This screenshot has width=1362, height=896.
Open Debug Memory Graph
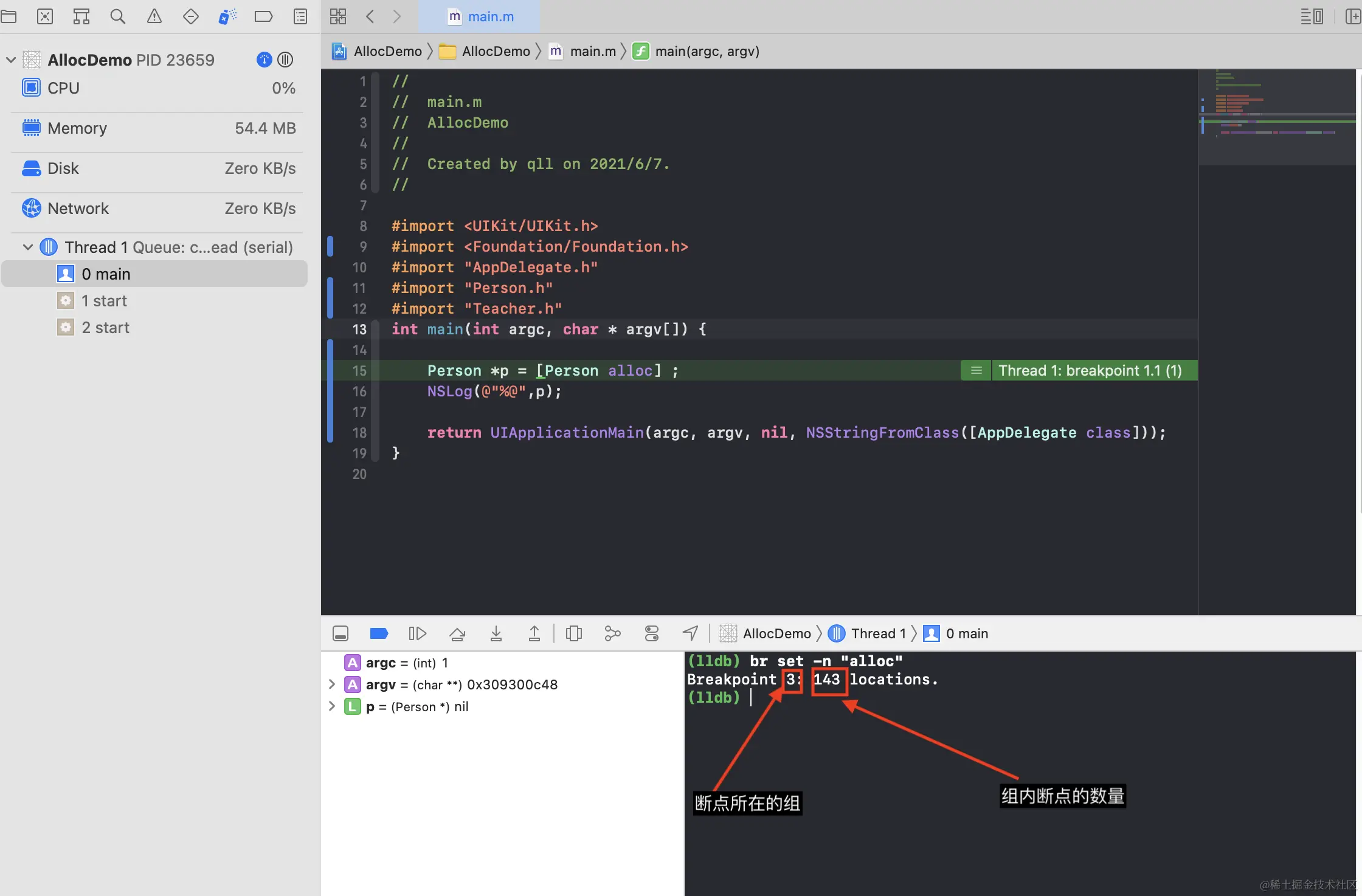click(x=613, y=634)
